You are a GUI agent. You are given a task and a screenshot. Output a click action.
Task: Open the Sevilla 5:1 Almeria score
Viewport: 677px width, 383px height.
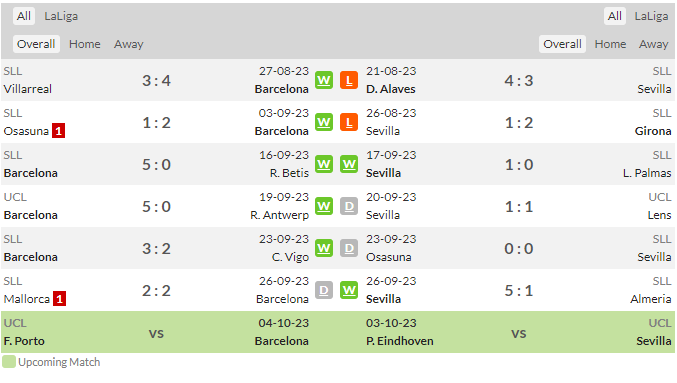519,291
